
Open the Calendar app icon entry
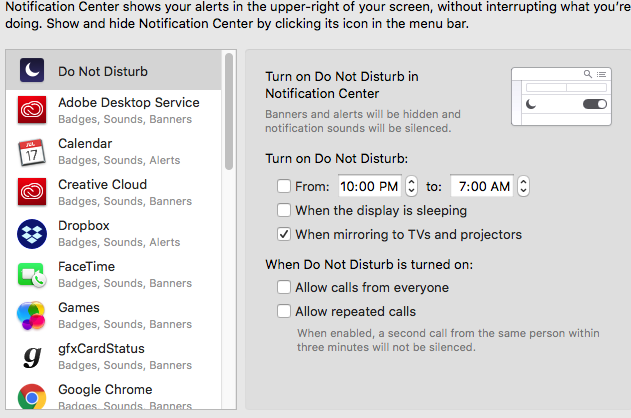tap(32, 152)
